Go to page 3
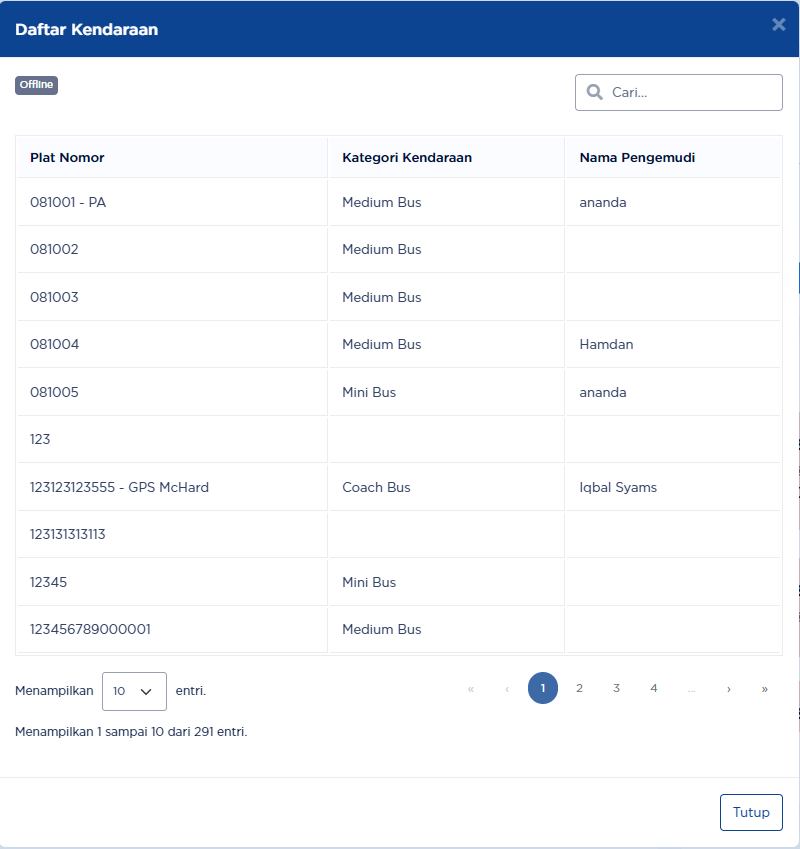The image size is (800, 849). 616,688
